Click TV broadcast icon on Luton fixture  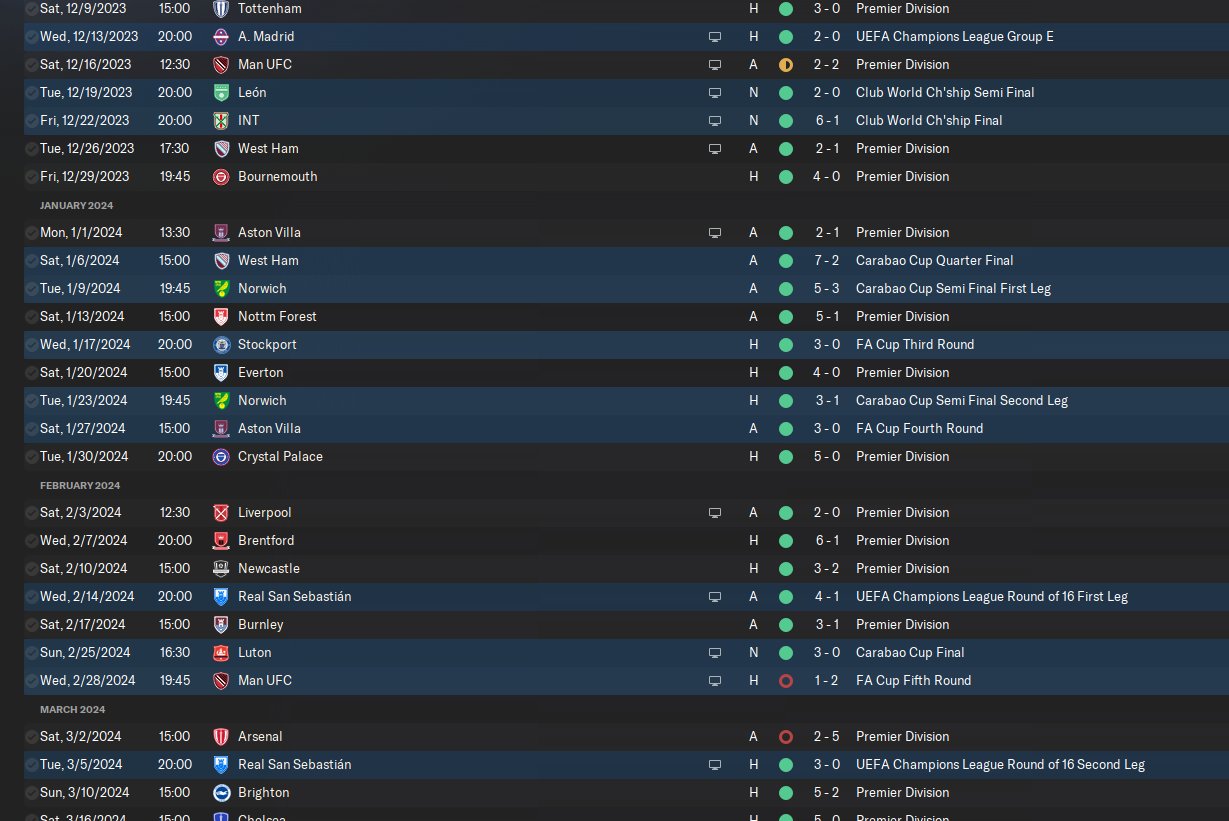(715, 652)
